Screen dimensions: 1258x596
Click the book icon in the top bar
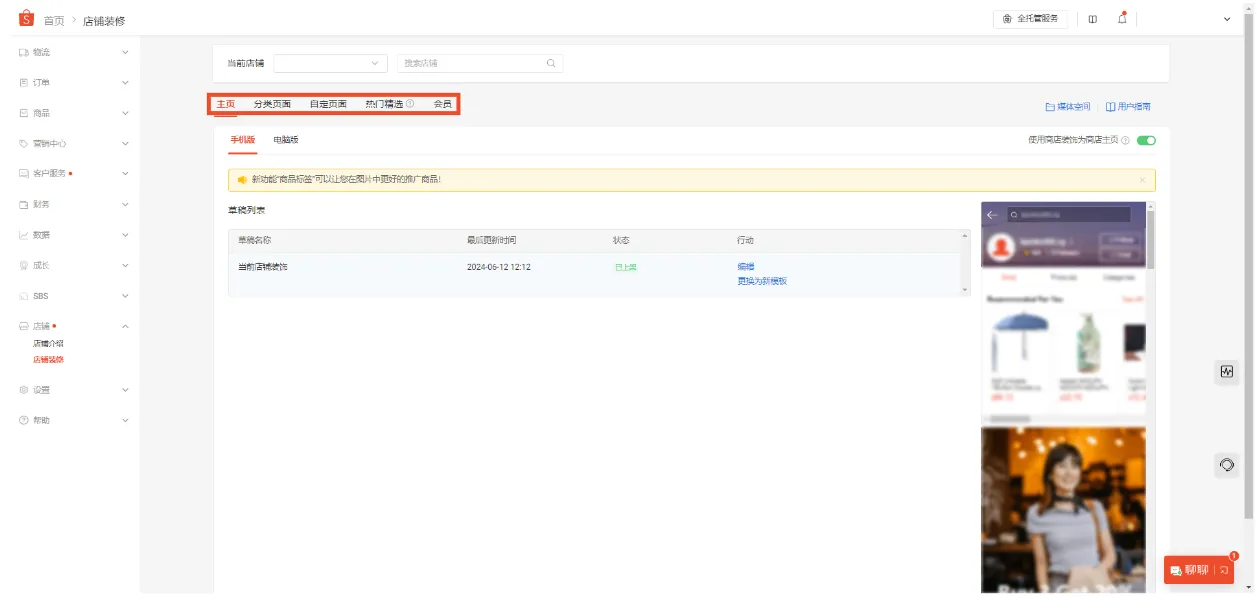pos(1092,19)
